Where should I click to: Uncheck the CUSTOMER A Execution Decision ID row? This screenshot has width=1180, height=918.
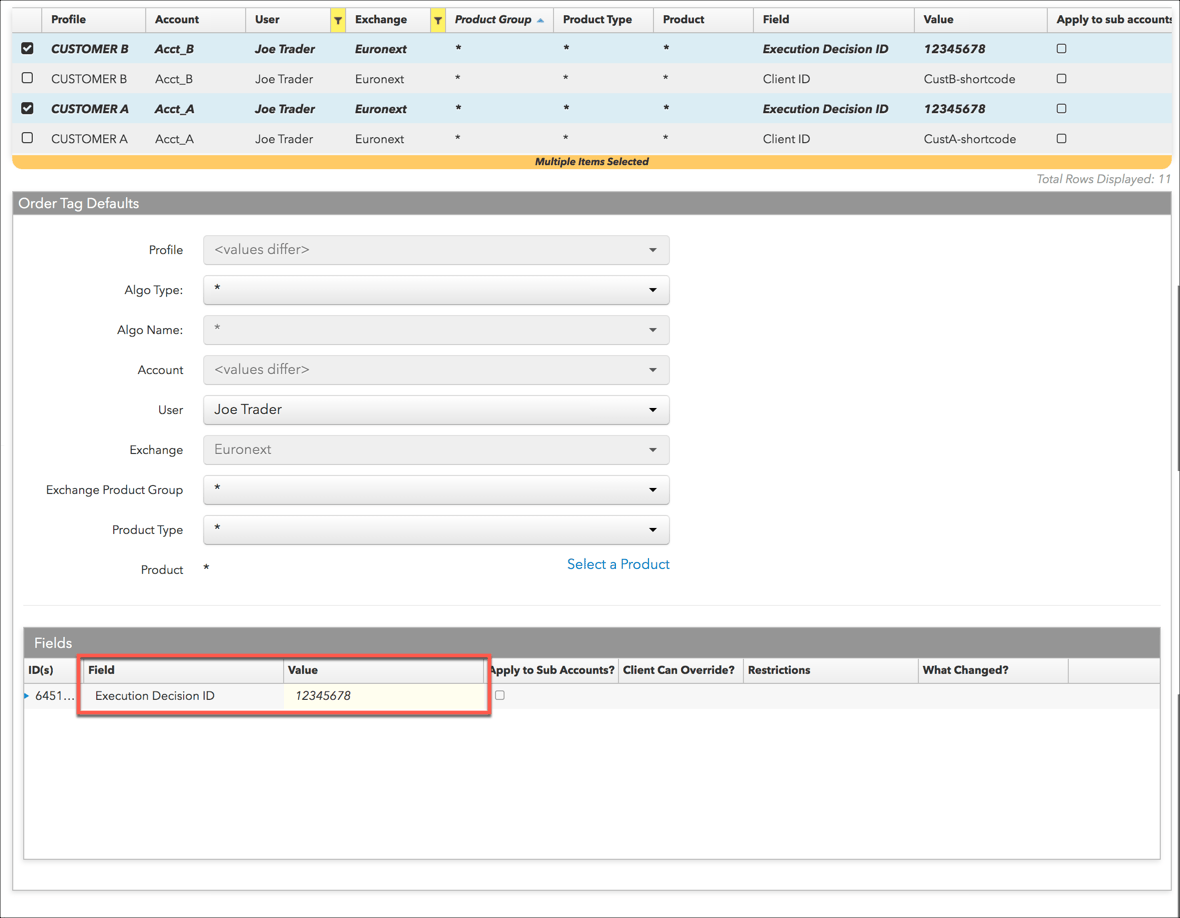(x=28, y=108)
